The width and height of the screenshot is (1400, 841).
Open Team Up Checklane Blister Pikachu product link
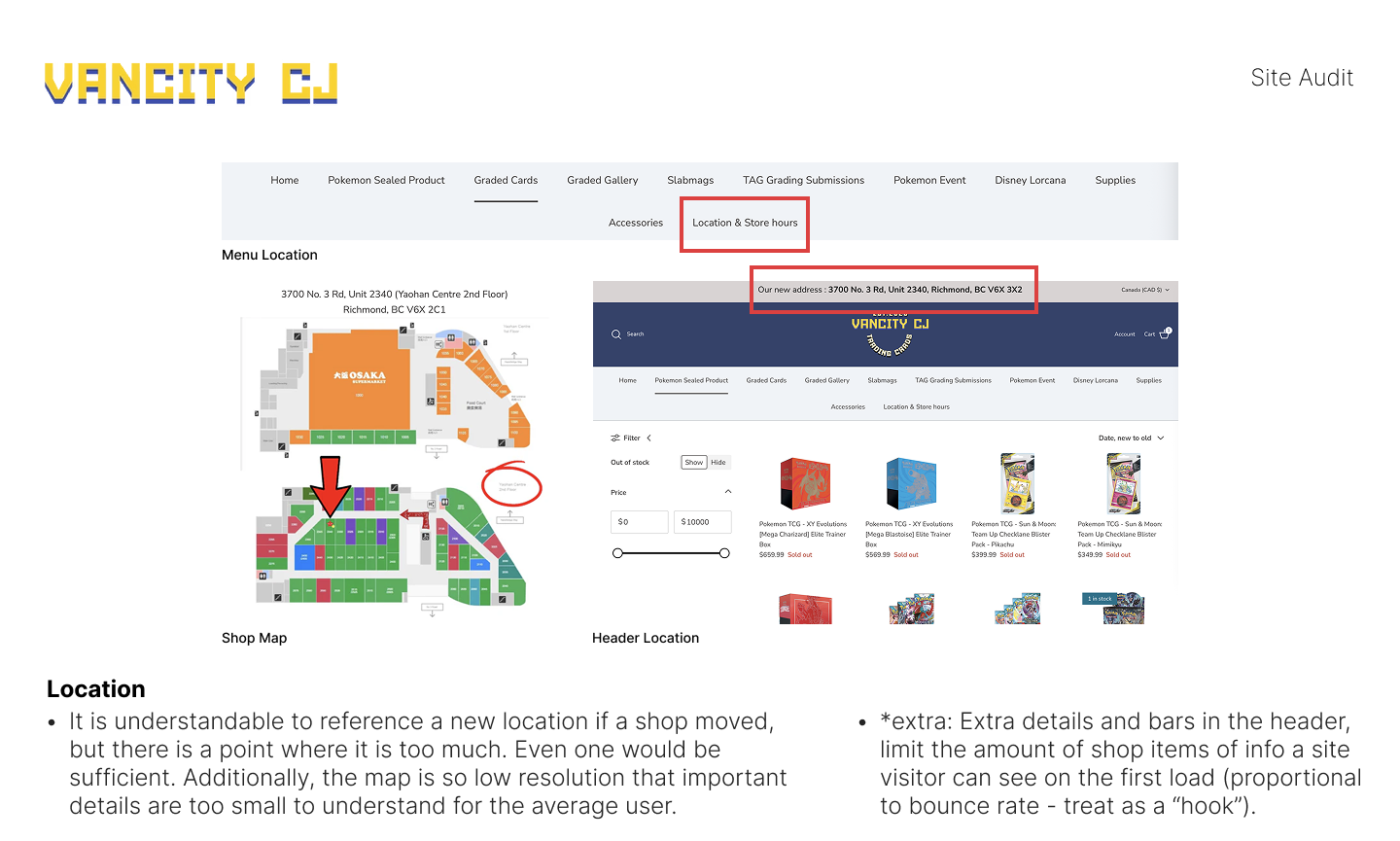point(1013,534)
